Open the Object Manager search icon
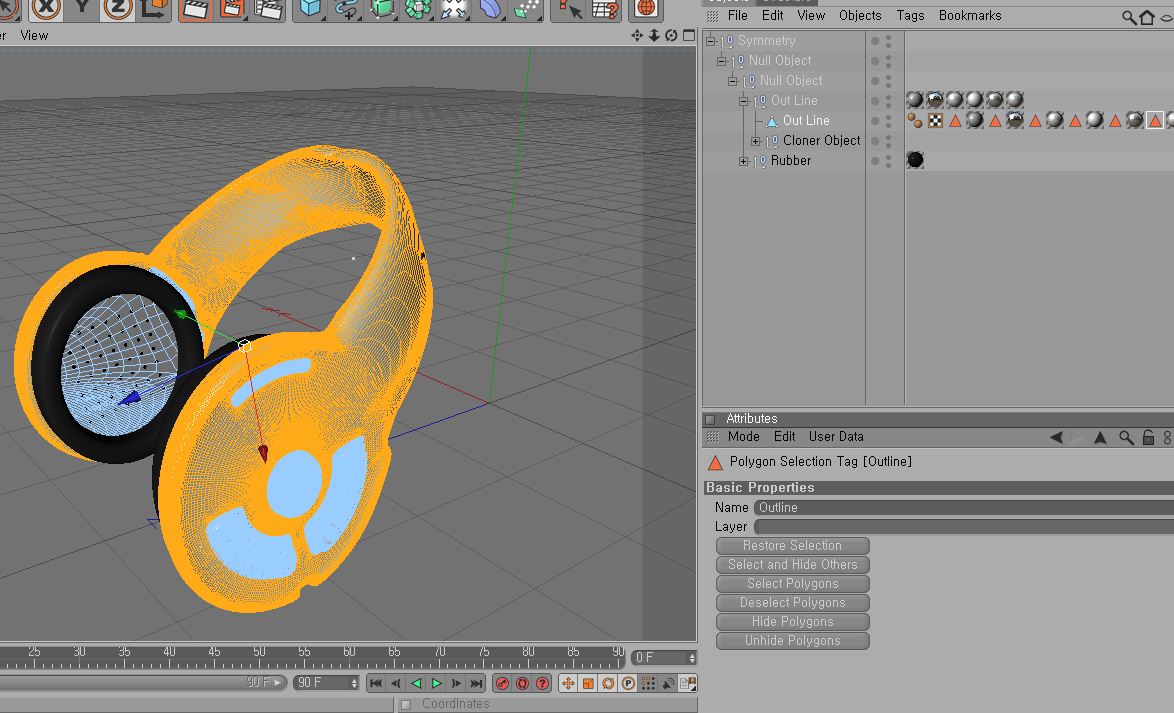 [1128, 17]
